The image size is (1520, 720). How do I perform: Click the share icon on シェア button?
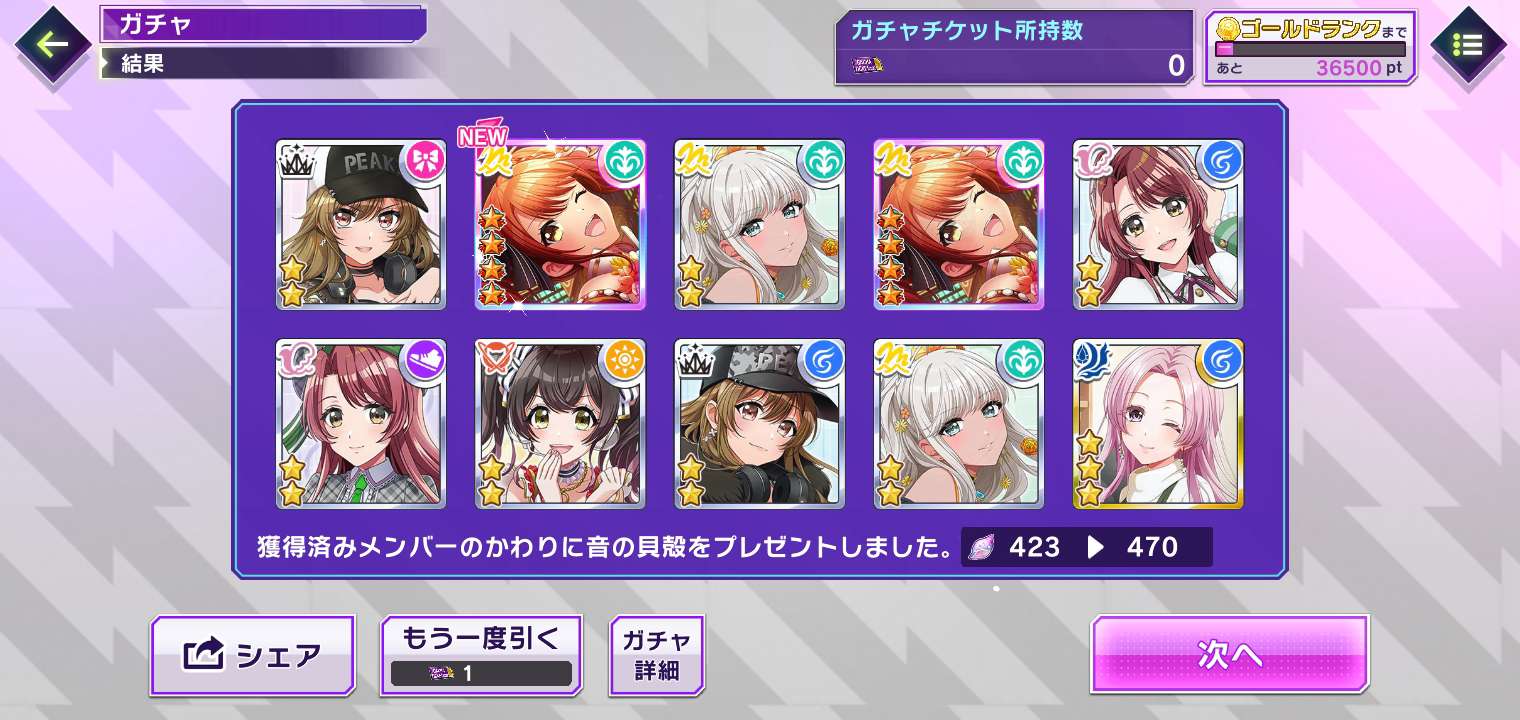pos(203,655)
